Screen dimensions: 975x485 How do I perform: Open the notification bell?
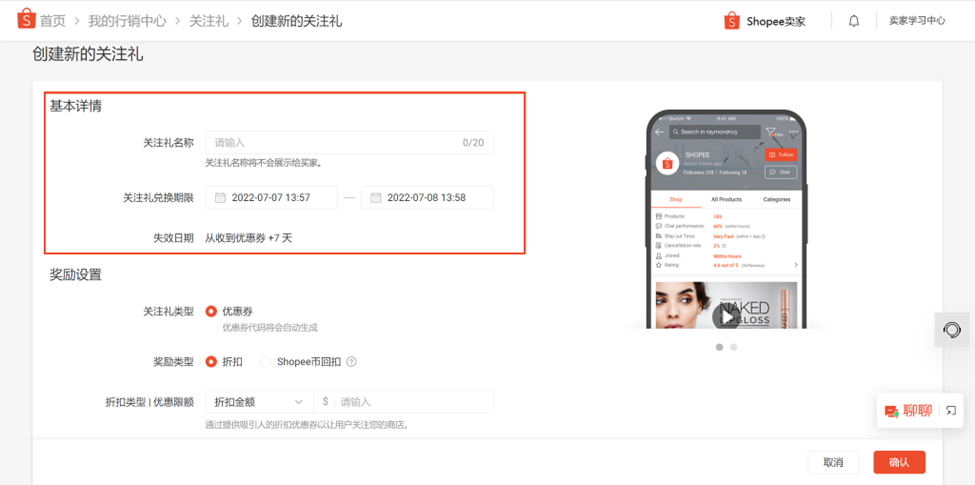853,21
